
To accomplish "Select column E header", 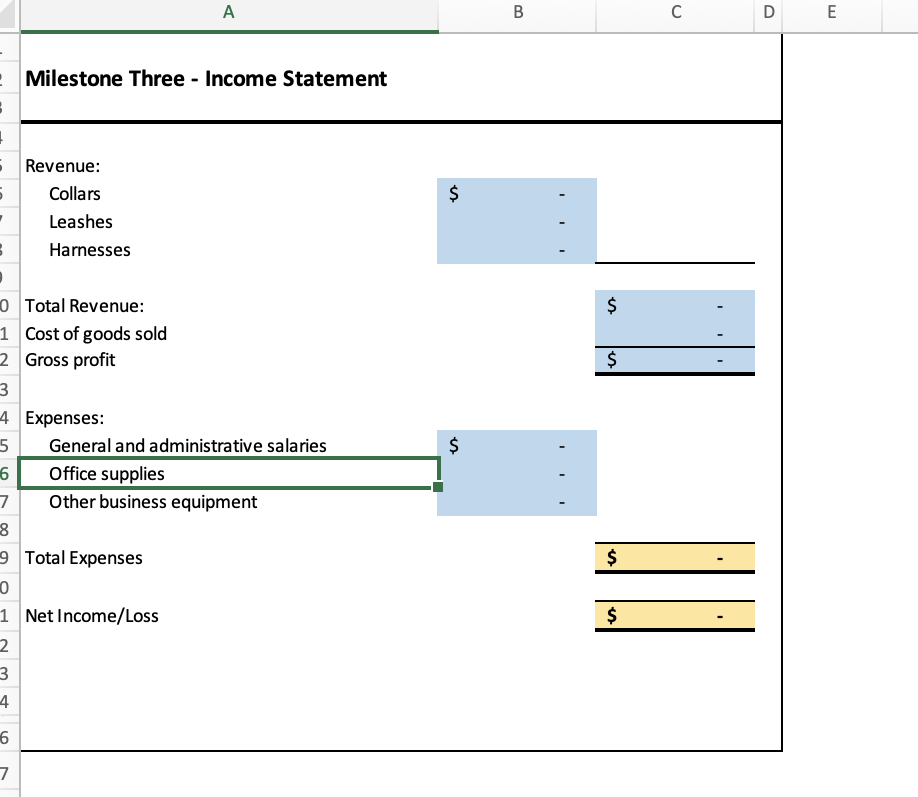I will [x=833, y=14].
